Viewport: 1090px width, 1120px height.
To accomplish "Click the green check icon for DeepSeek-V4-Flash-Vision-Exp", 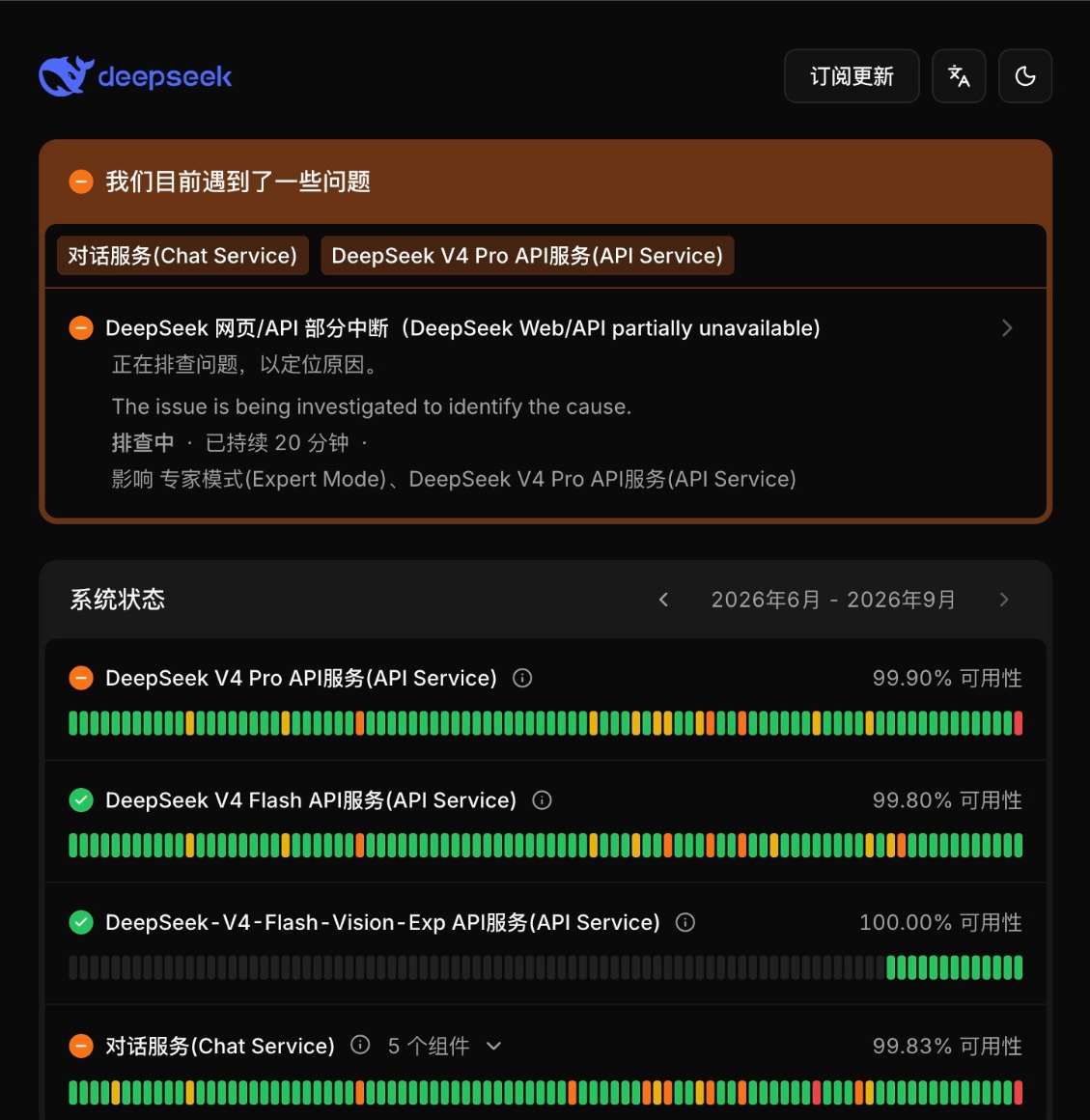I will pos(81,922).
